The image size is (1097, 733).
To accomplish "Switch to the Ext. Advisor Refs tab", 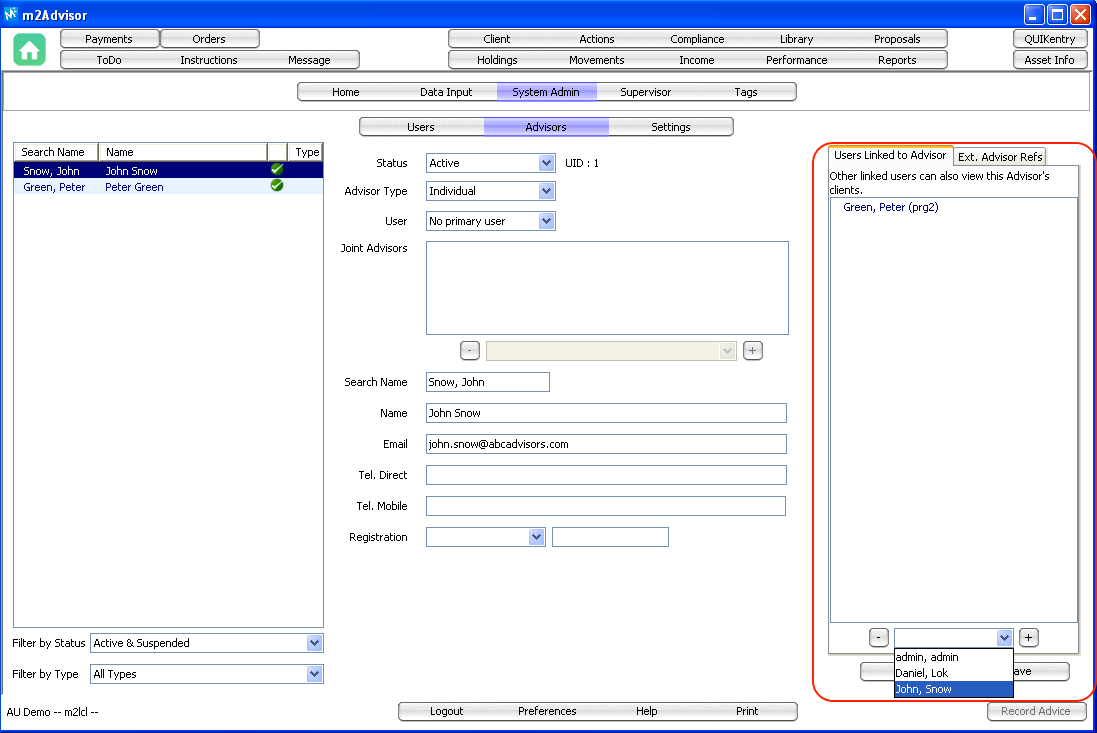I will click(x=1000, y=157).
